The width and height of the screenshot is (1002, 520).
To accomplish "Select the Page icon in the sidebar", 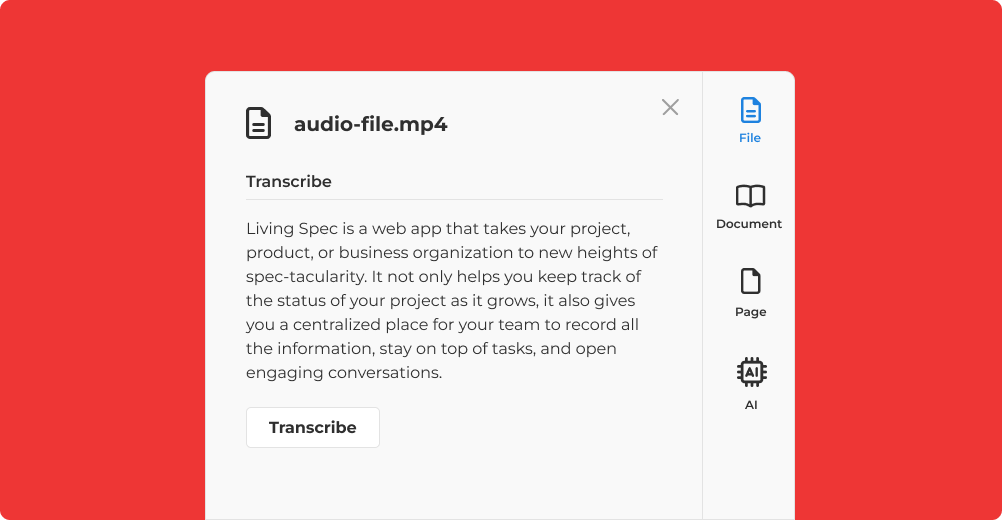I will tap(750, 282).
